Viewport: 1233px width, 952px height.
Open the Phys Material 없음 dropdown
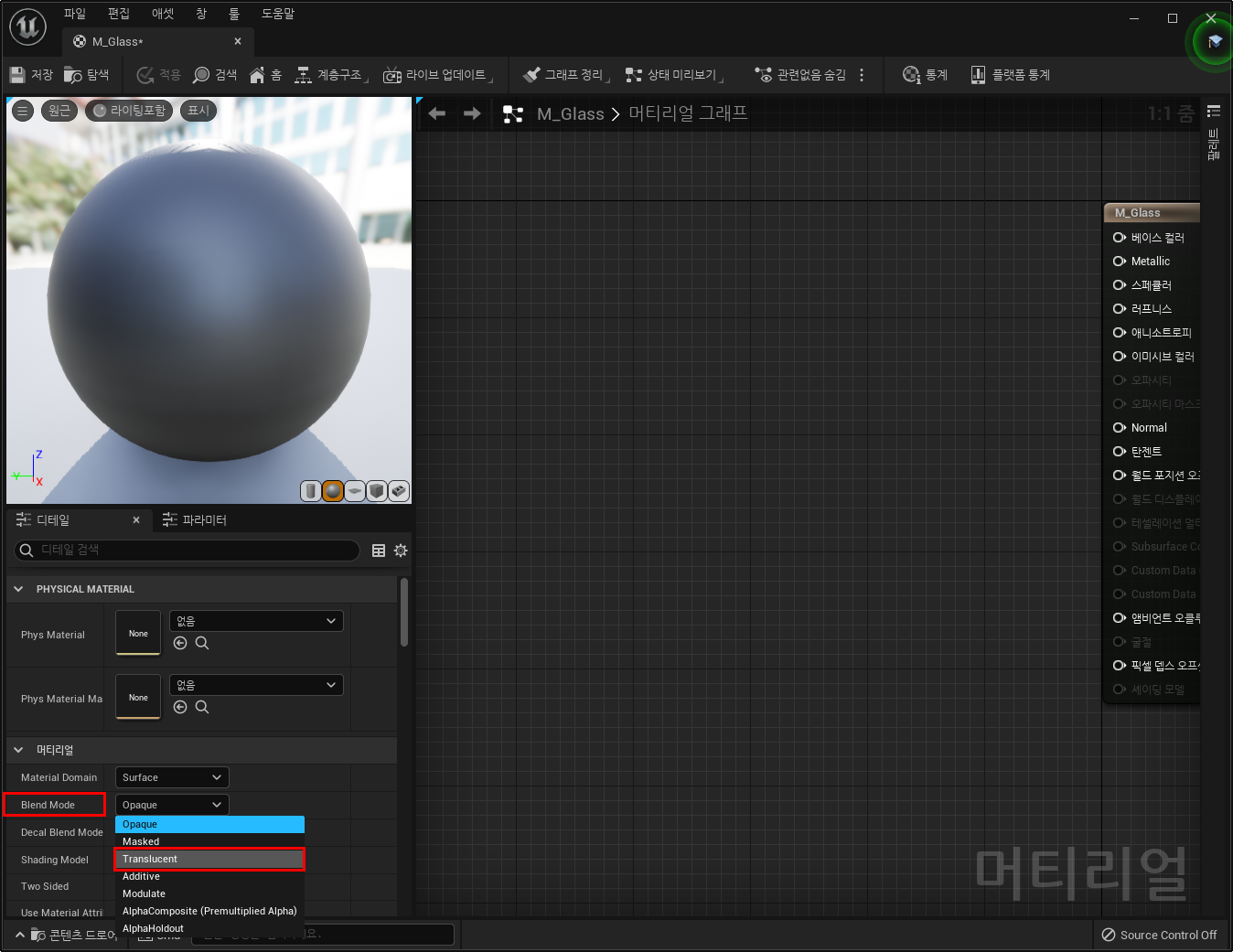click(256, 621)
